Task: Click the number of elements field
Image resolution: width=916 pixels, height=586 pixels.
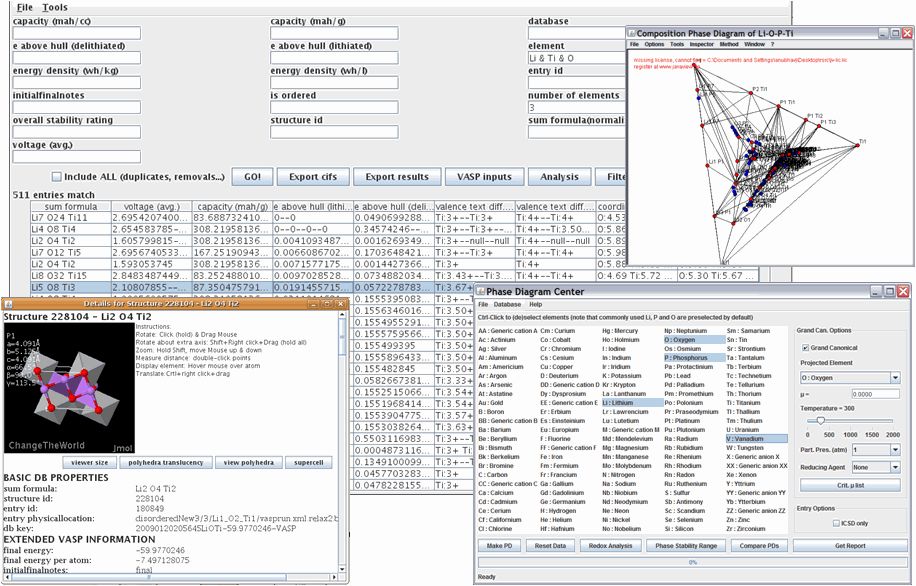Action: click(577, 108)
